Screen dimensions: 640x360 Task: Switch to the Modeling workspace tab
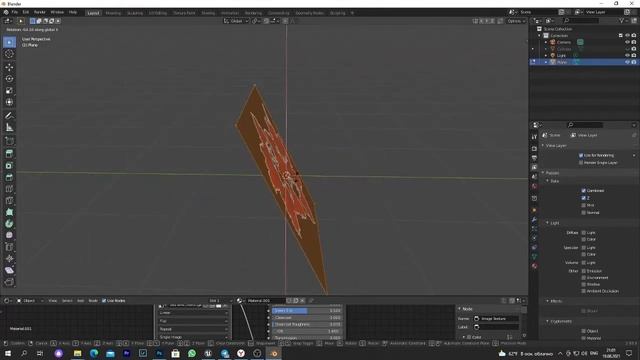coord(113,13)
